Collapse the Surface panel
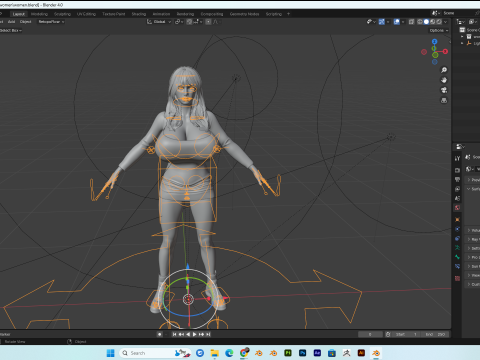 472,189
